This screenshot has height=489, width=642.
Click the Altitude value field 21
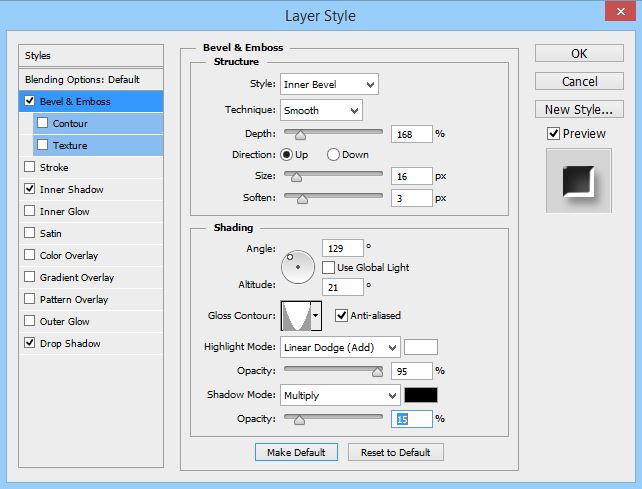[x=343, y=287]
